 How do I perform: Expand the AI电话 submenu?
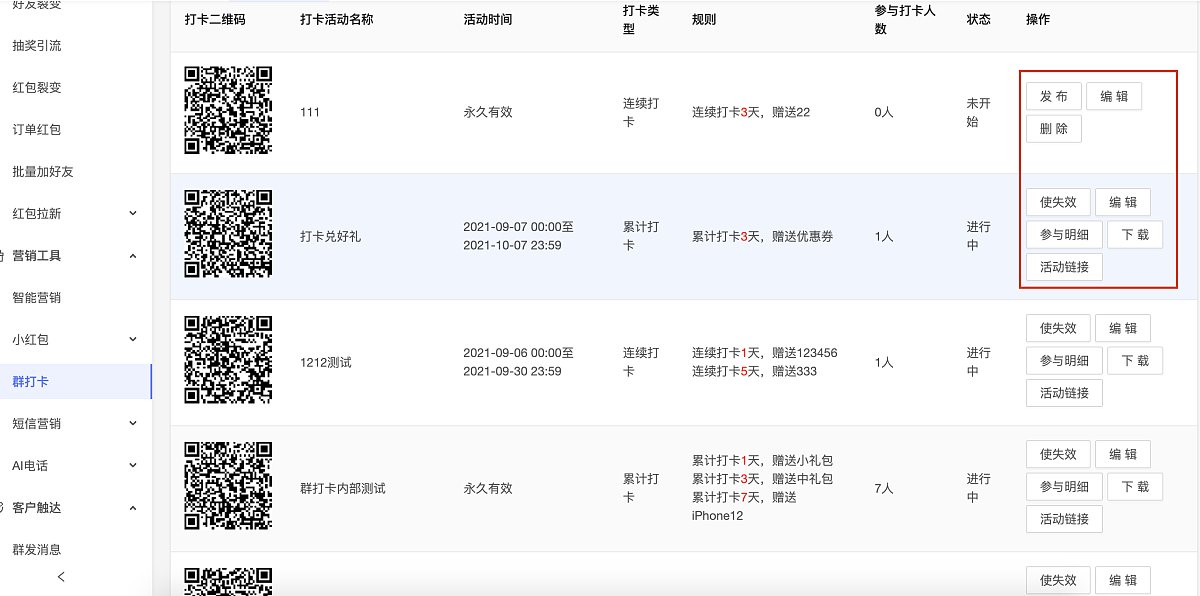pos(133,466)
